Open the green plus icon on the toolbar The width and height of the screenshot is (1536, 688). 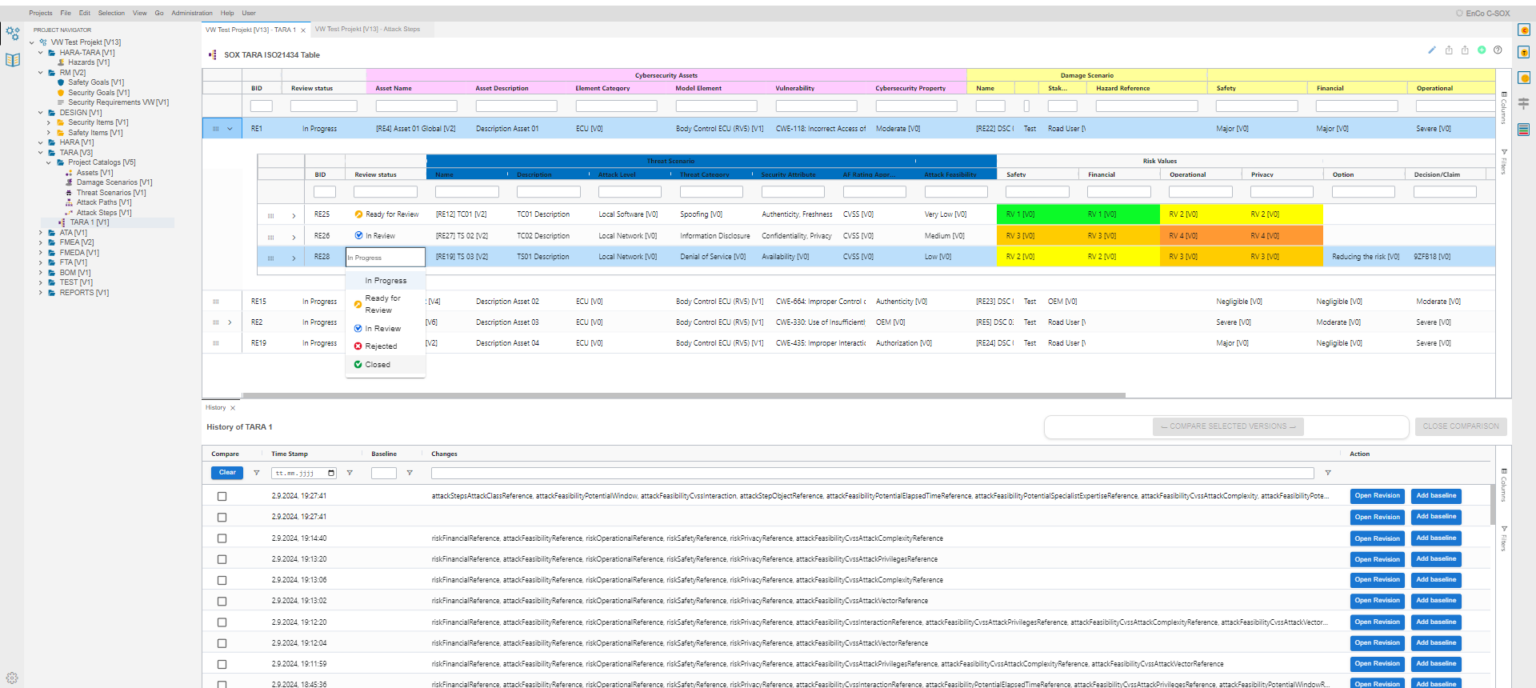[x=1481, y=50]
